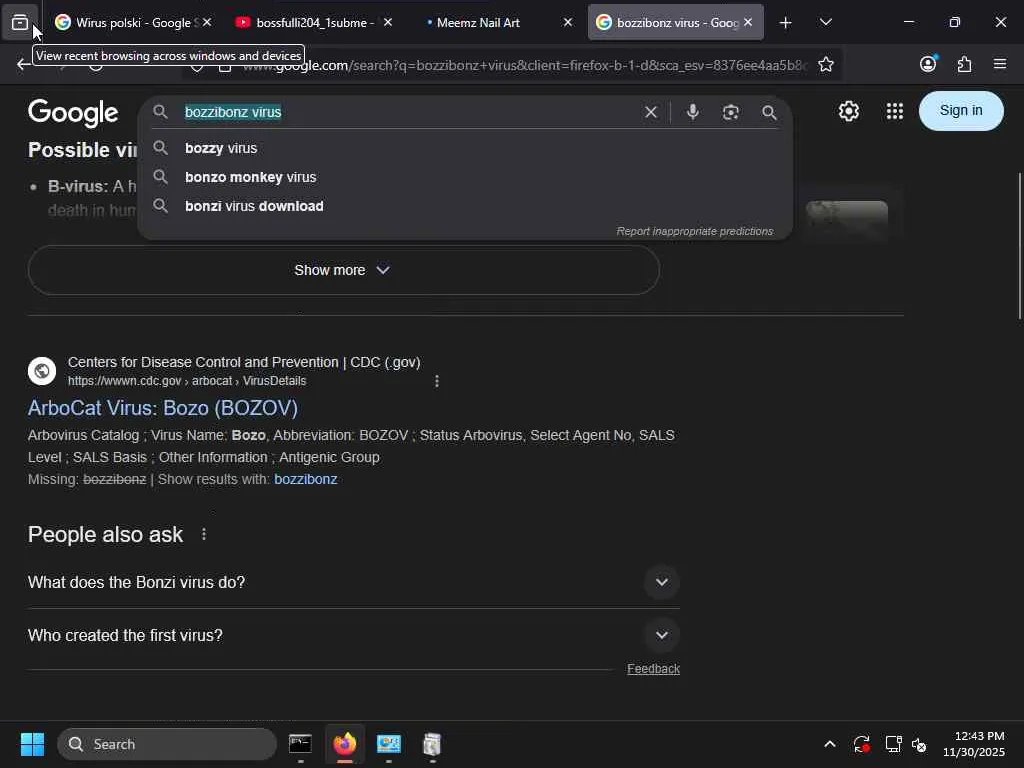Screen dimensions: 1024x768
Task: Open Firefox View recent browsing icon
Action: (20, 23)
